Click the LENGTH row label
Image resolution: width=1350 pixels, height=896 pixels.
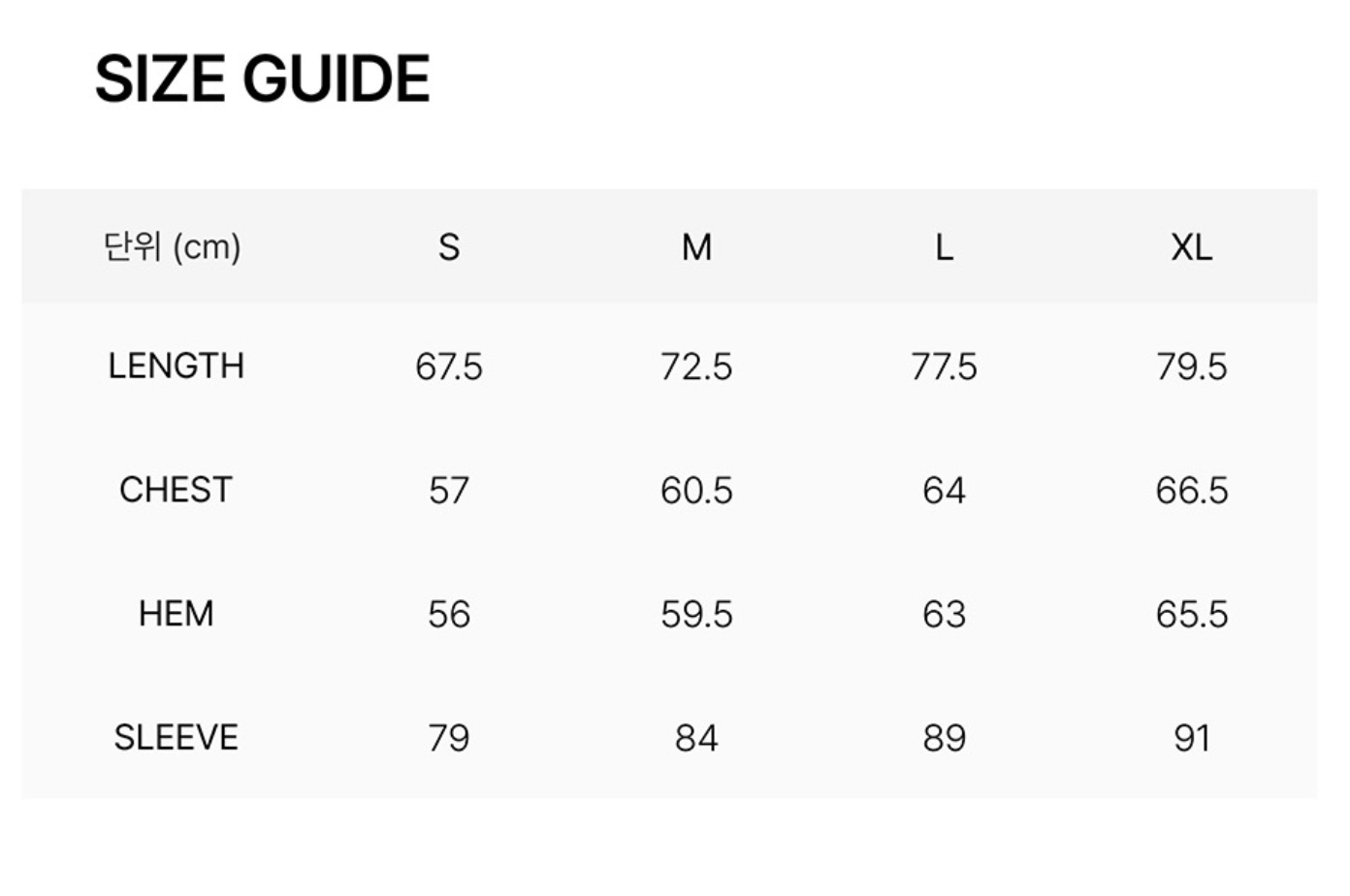pyautogui.click(x=176, y=366)
